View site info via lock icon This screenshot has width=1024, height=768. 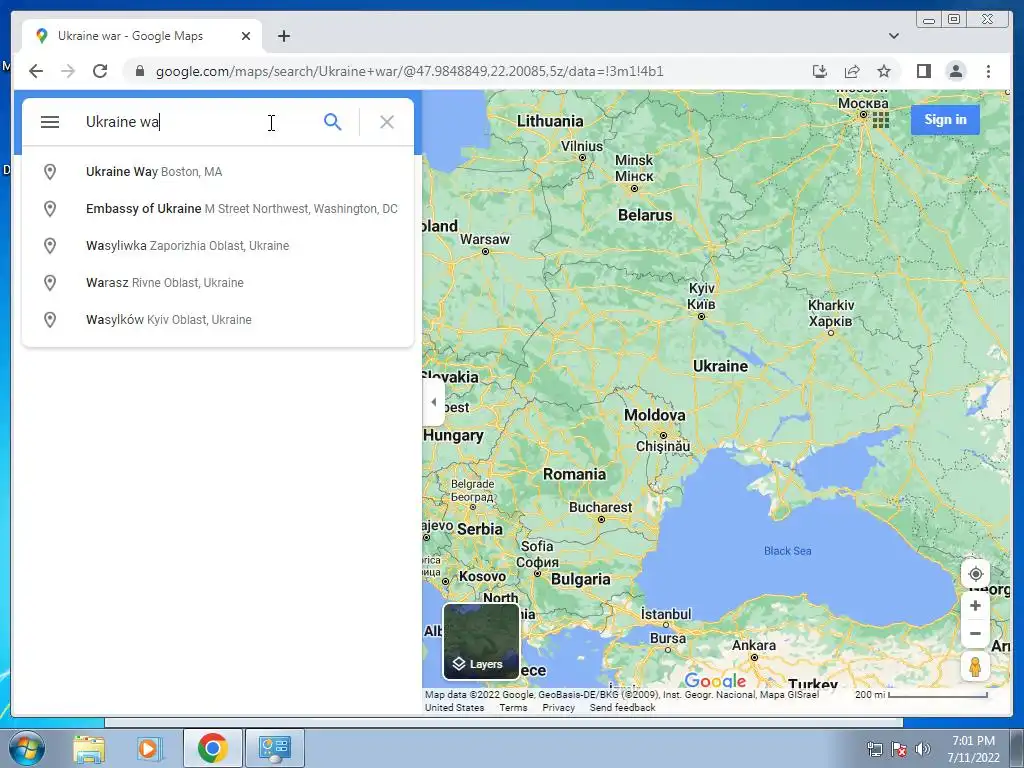coord(140,71)
